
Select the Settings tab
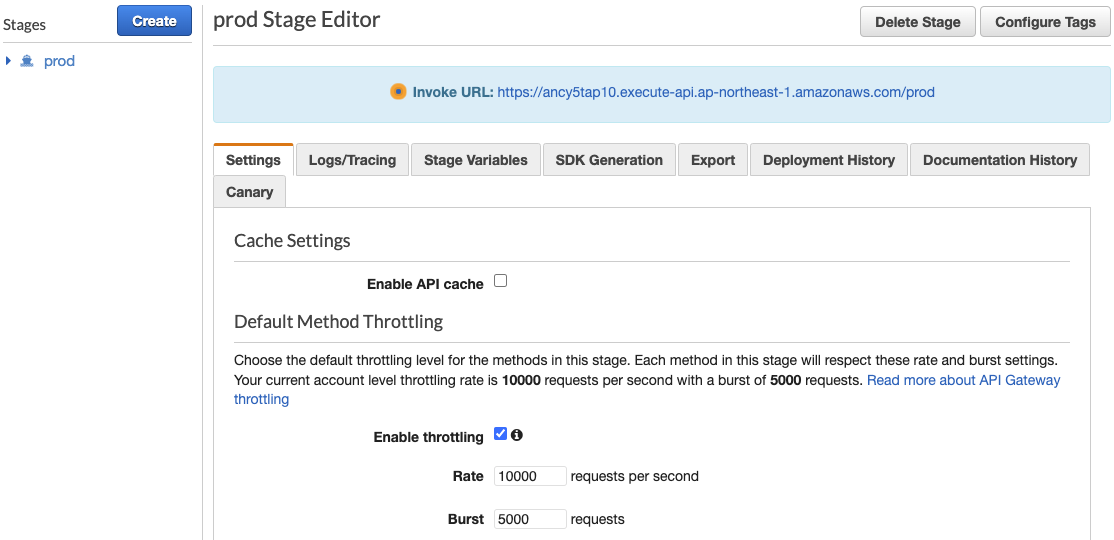click(253, 160)
